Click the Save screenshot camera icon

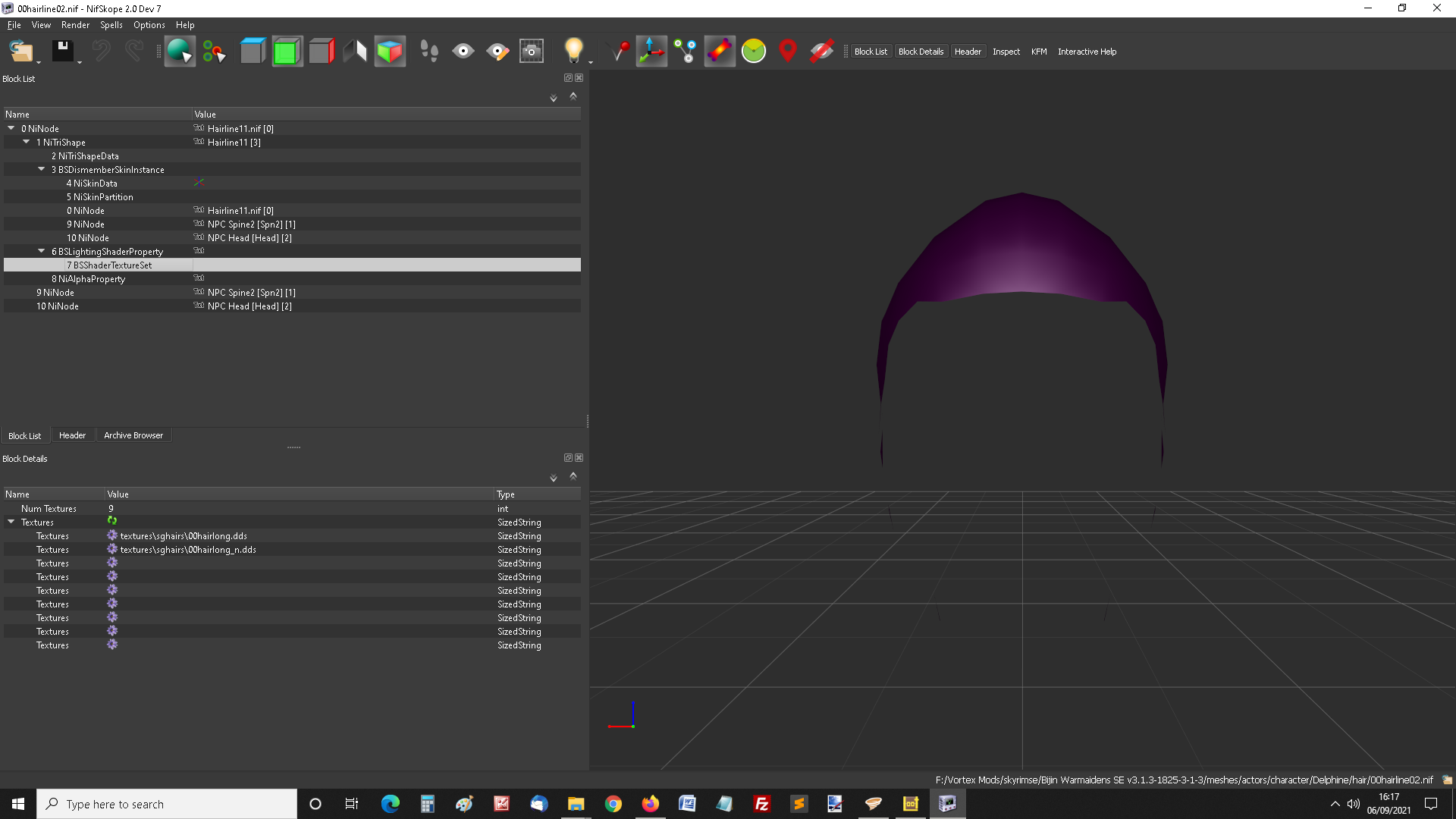[531, 51]
